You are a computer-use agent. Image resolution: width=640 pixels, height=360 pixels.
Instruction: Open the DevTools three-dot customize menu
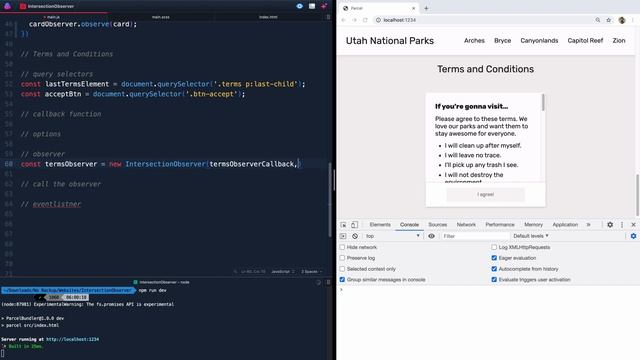[622, 225]
